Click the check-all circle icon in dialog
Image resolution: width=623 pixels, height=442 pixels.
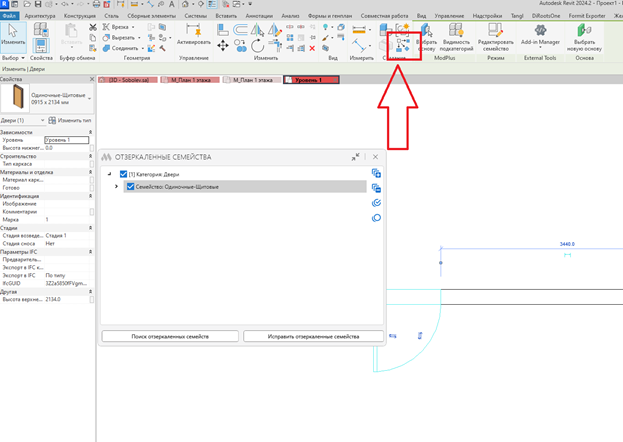[x=376, y=203]
